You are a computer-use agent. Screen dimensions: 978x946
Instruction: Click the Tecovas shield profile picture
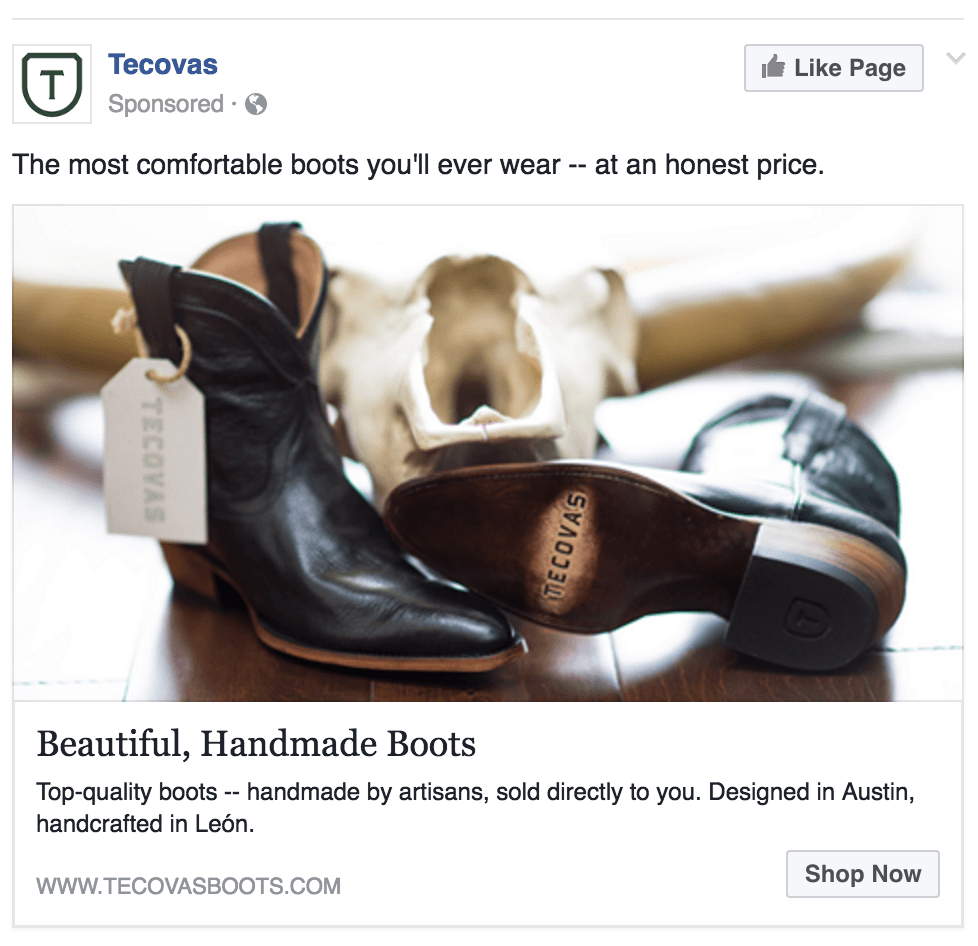click(x=52, y=84)
